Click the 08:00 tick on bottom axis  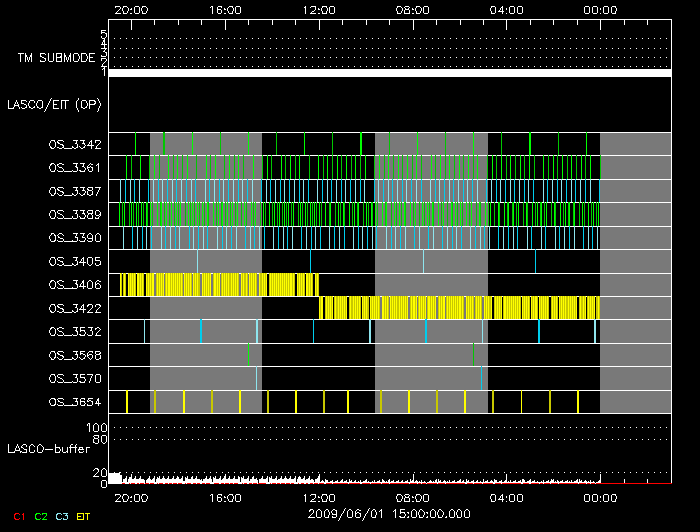click(412, 497)
